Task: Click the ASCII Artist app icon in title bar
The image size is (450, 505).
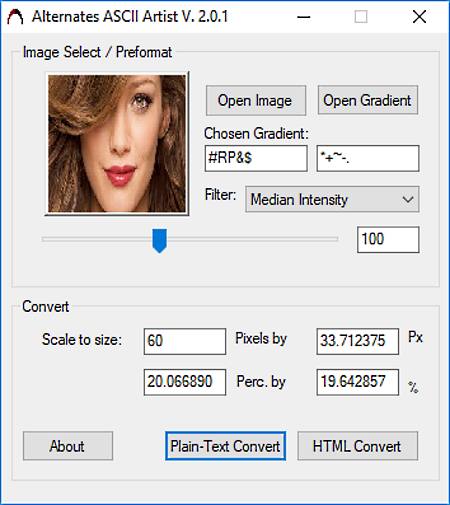Action: pyautogui.click(x=15, y=17)
